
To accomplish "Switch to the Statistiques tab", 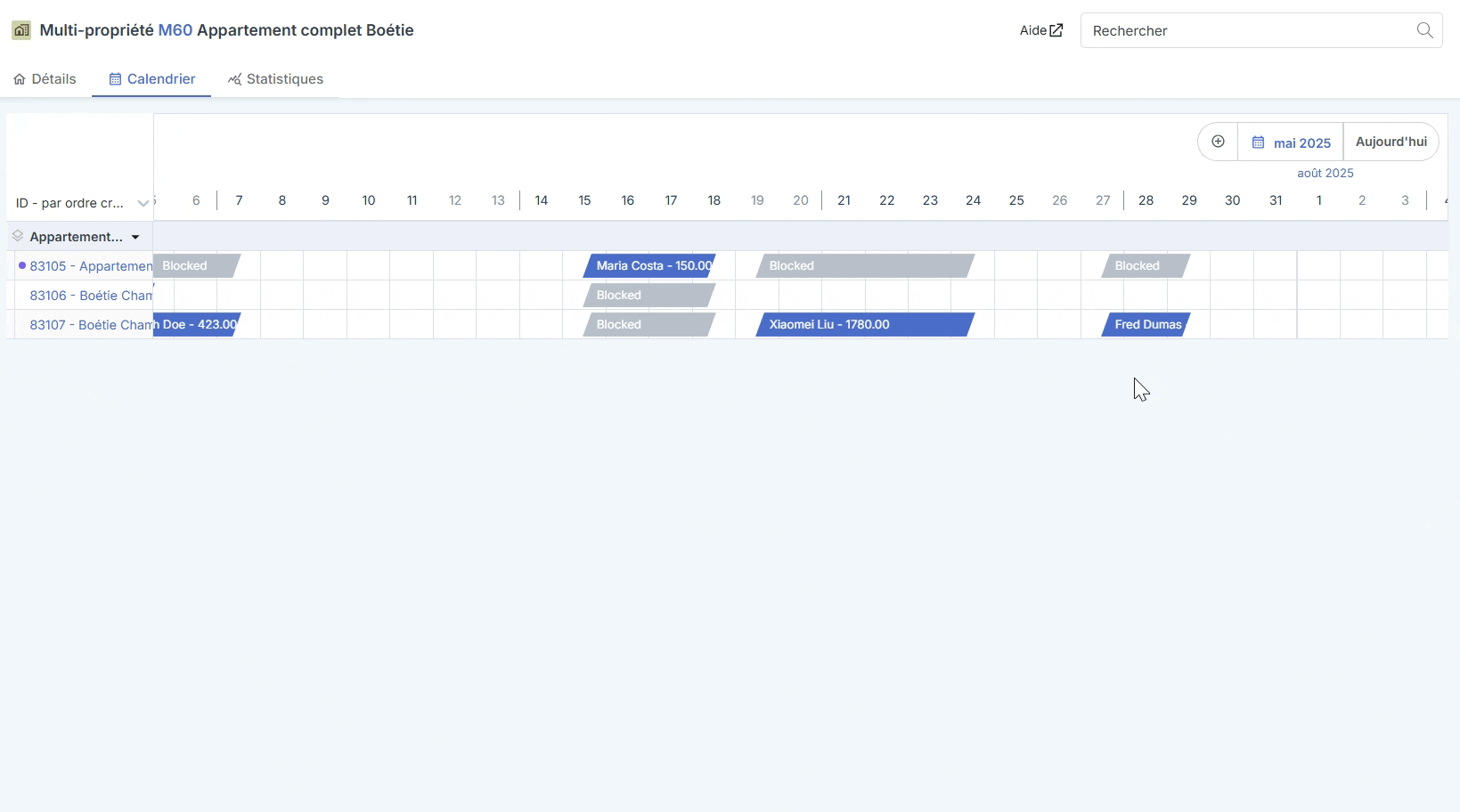I will coord(275,79).
